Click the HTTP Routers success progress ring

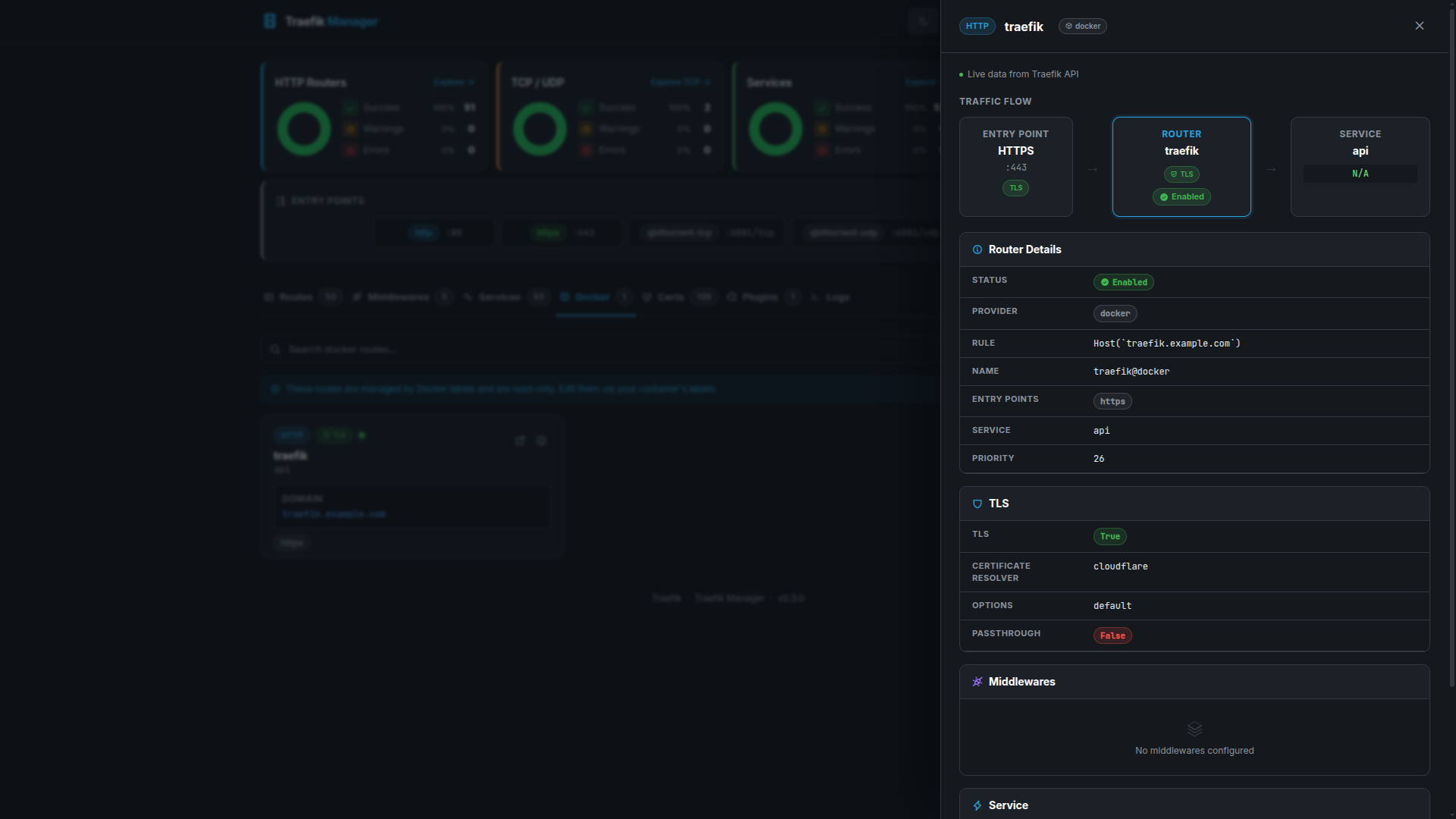point(303,128)
